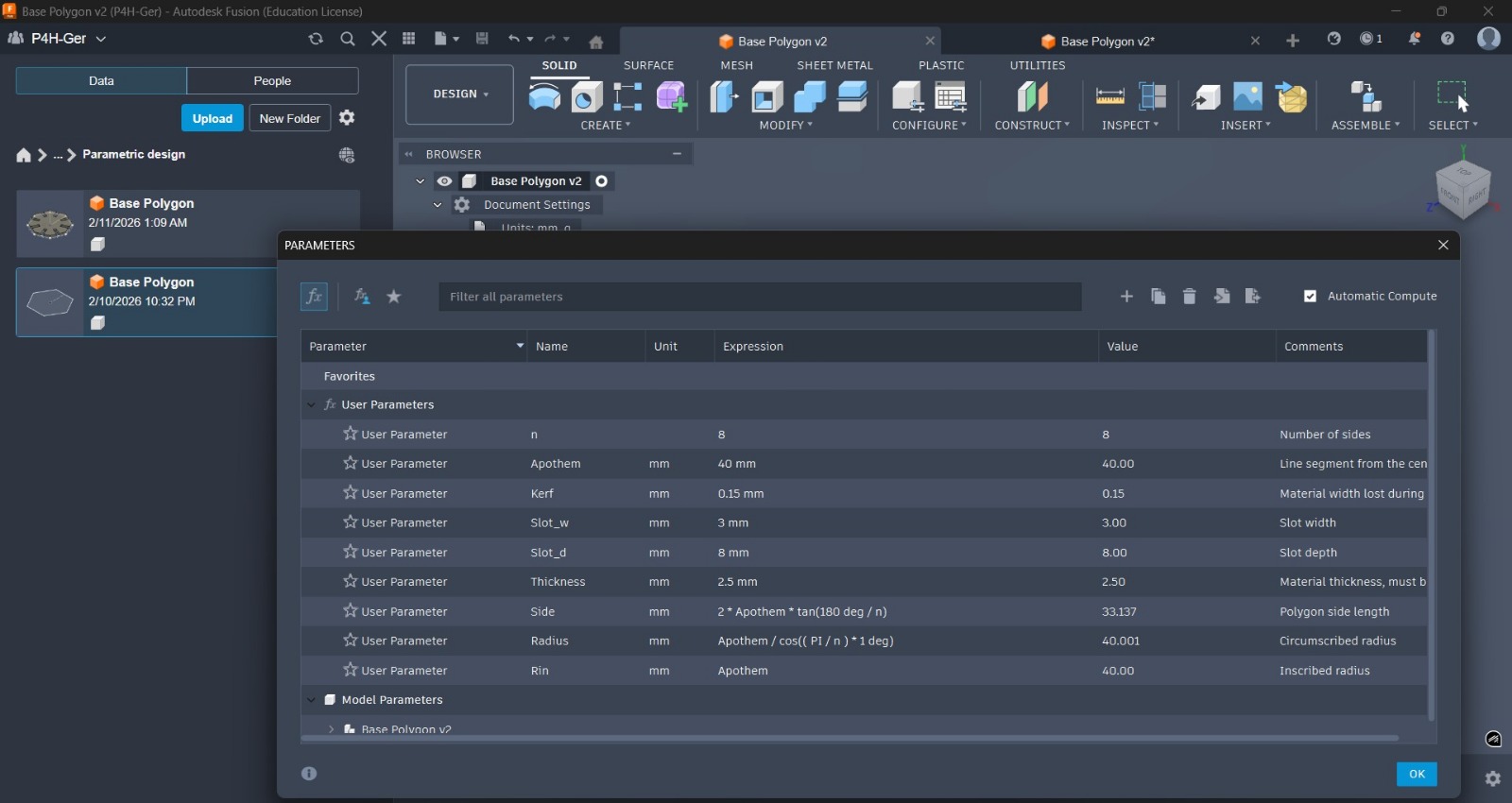1512x803 pixels.
Task: Switch to the SURFACE tab
Action: tap(648, 66)
